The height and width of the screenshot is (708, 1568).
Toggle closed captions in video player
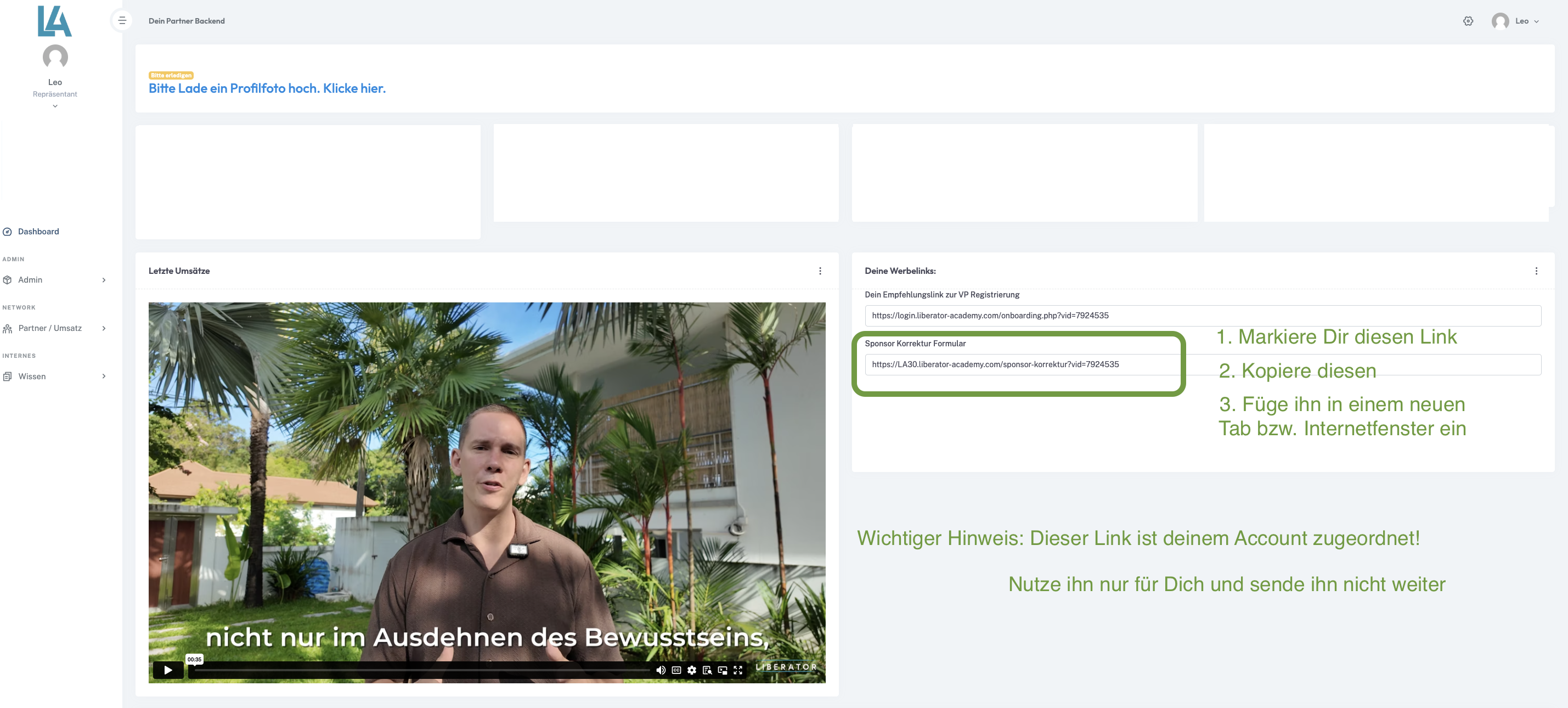[x=676, y=670]
